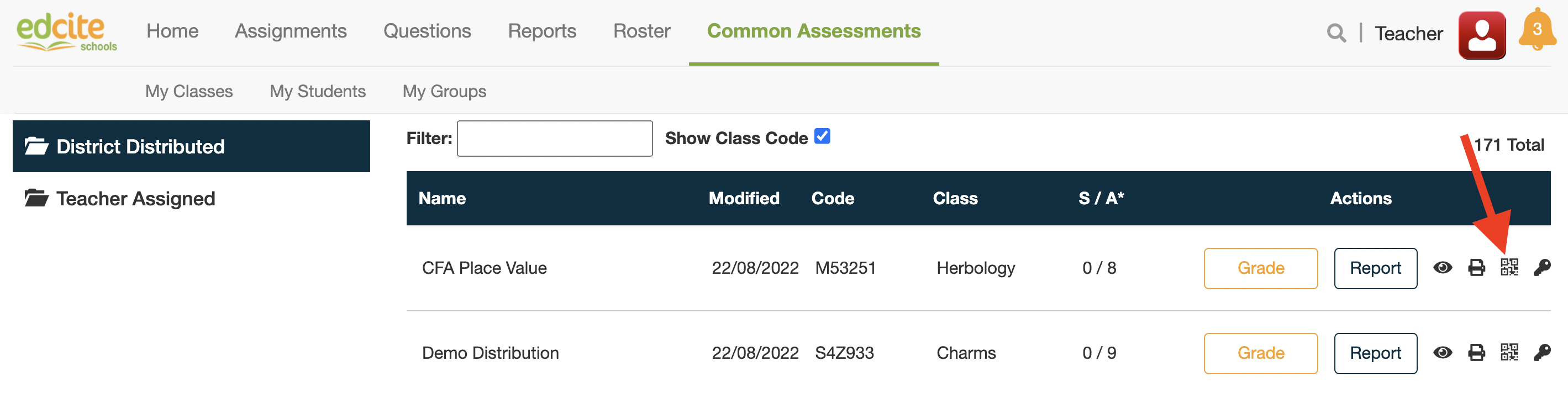Viewport: 1568px width, 393px height.
Task: Preview CFA Place Value with eye icon
Action: coord(1442,268)
